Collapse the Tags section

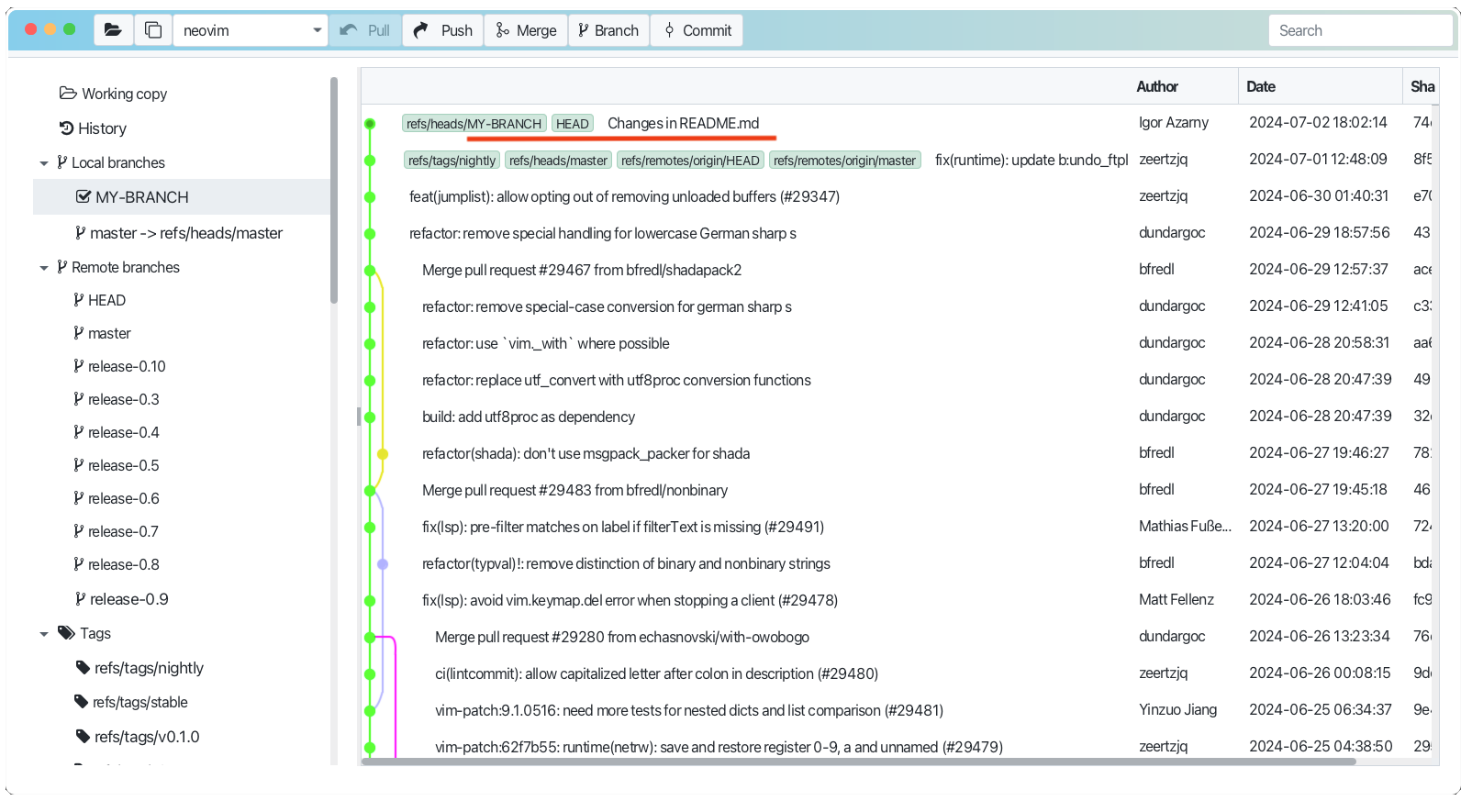44,634
